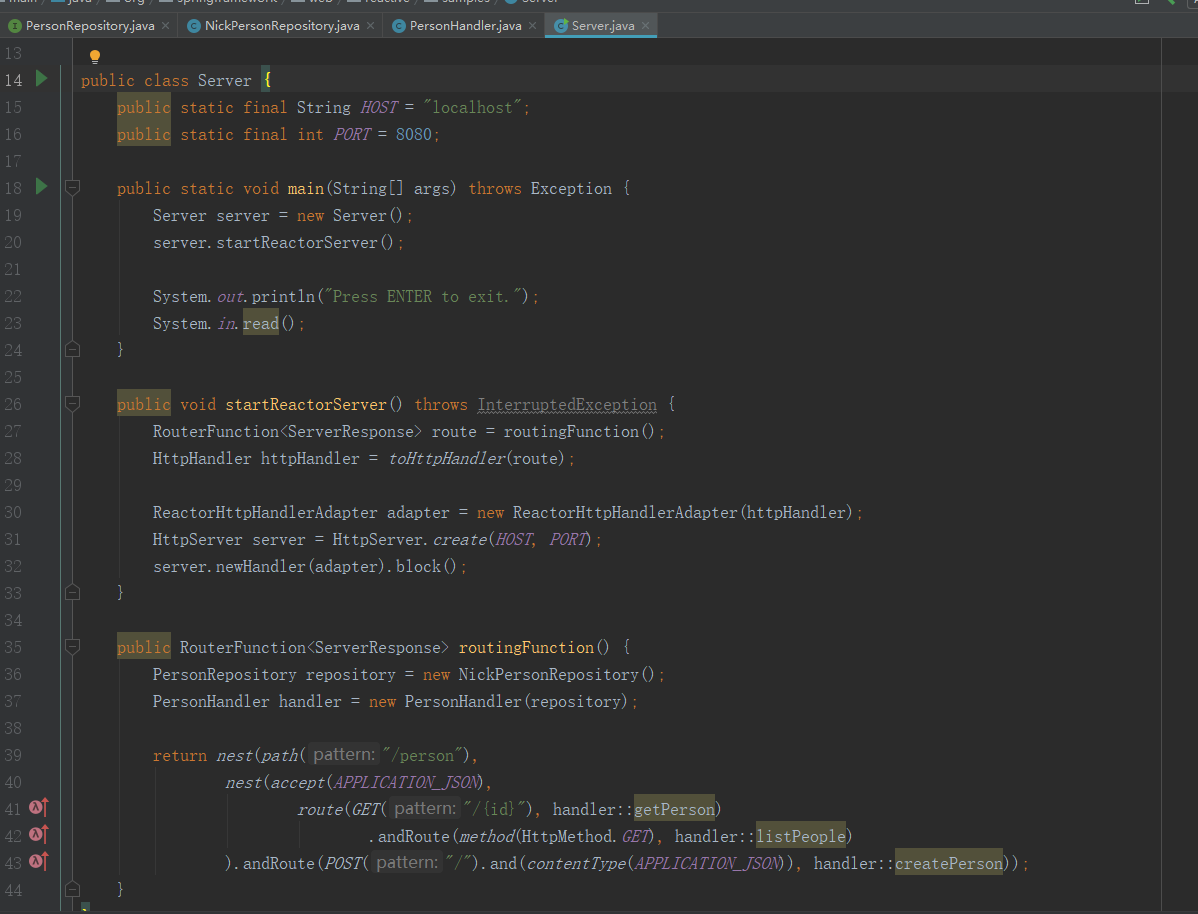
Task: Click the pattern: hint on line 39
Action: (x=344, y=754)
